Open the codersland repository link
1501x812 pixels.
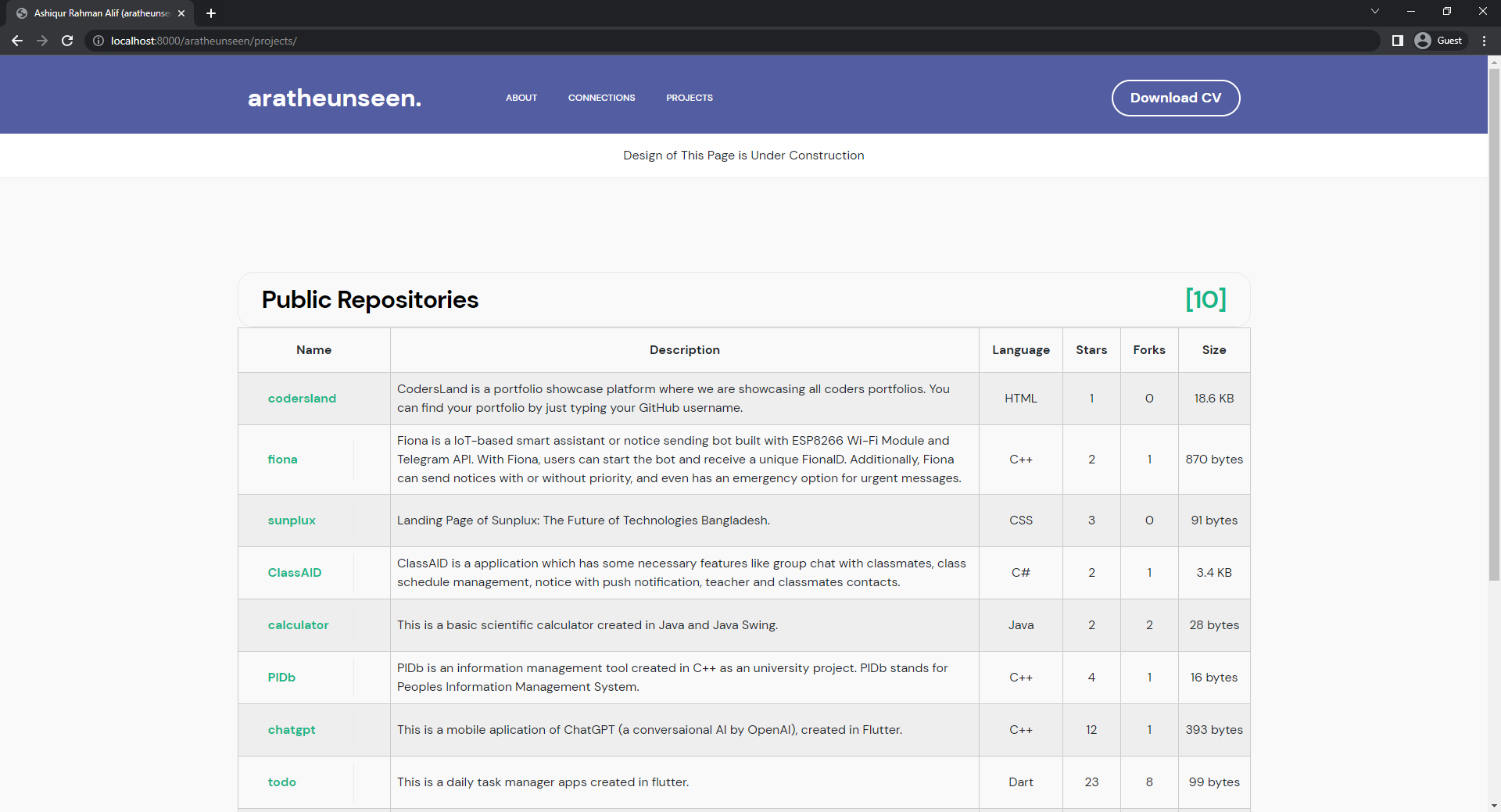coord(302,398)
